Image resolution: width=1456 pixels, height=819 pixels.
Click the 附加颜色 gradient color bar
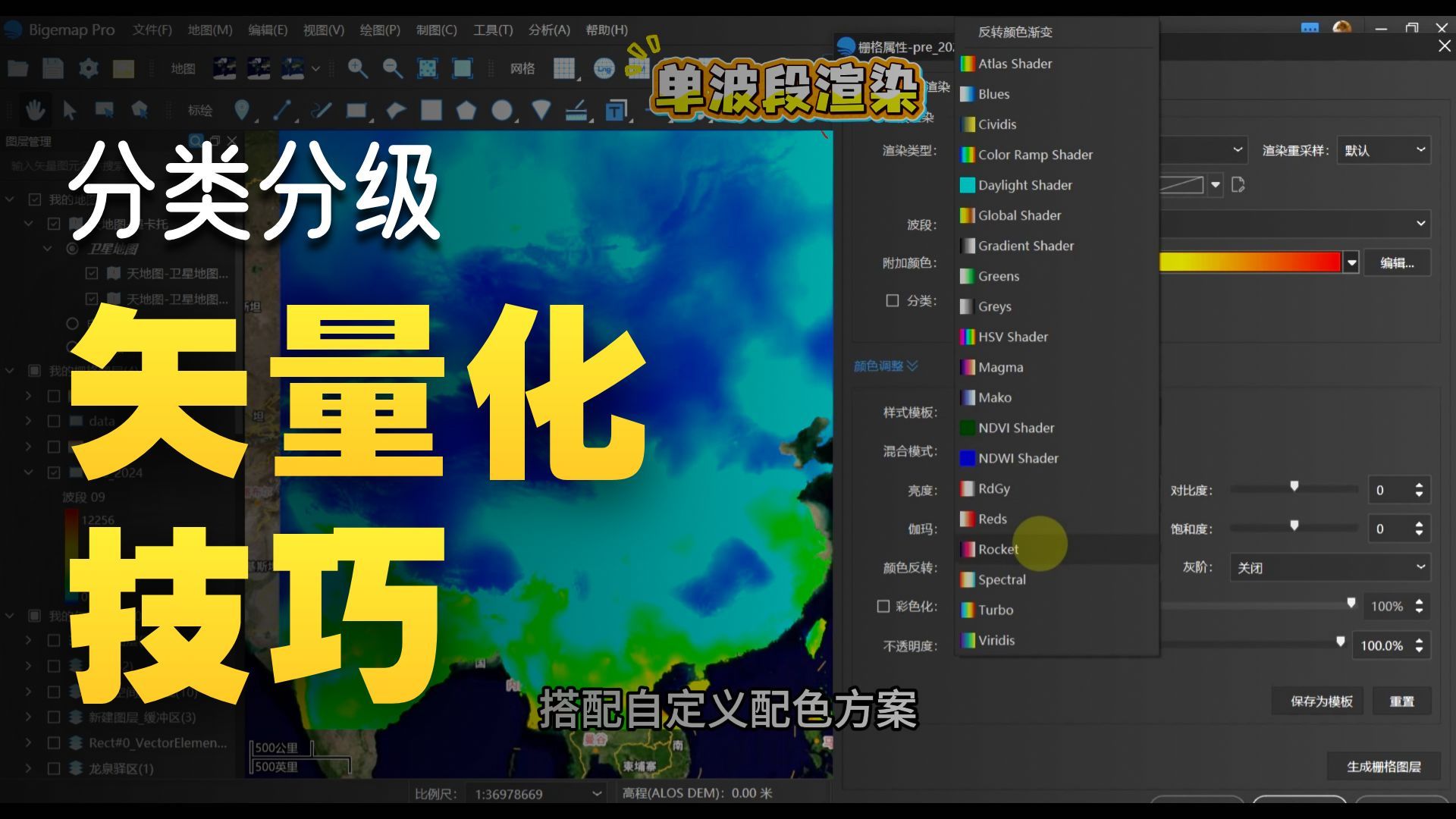pyautogui.click(x=1250, y=262)
